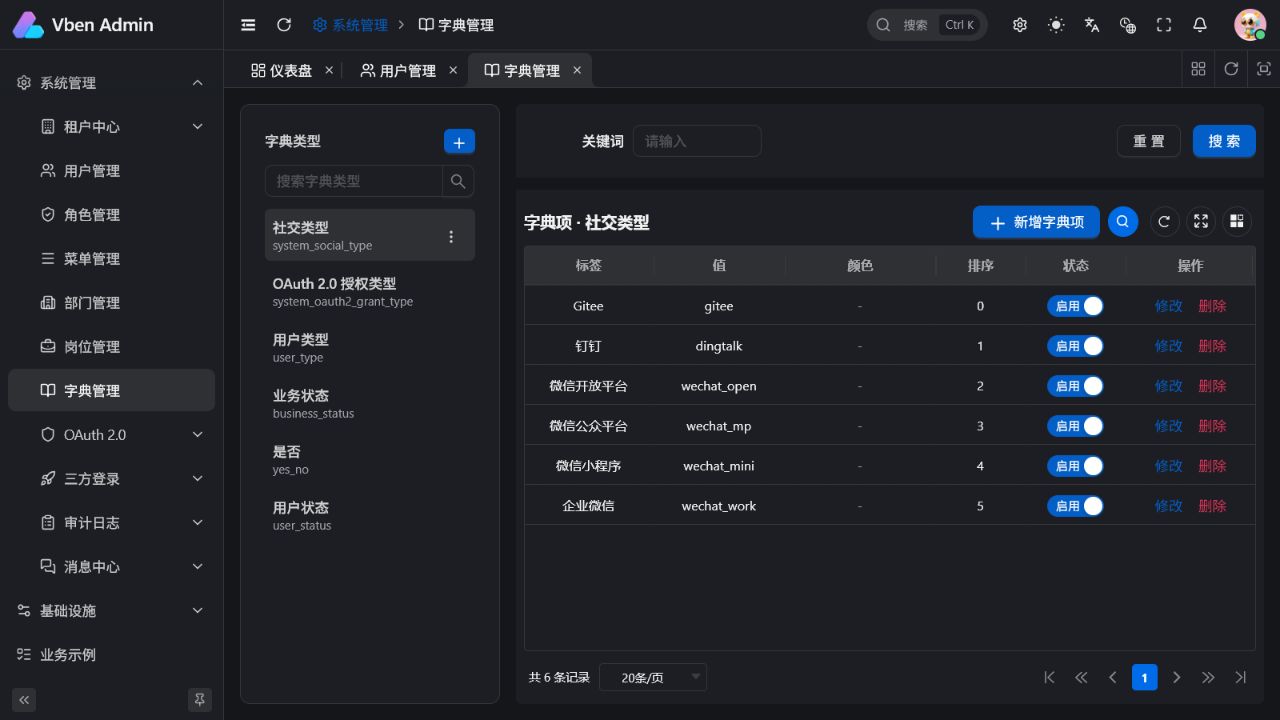Disable 微信开放平台 status switch
This screenshot has height=720, width=1280.
point(1075,386)
